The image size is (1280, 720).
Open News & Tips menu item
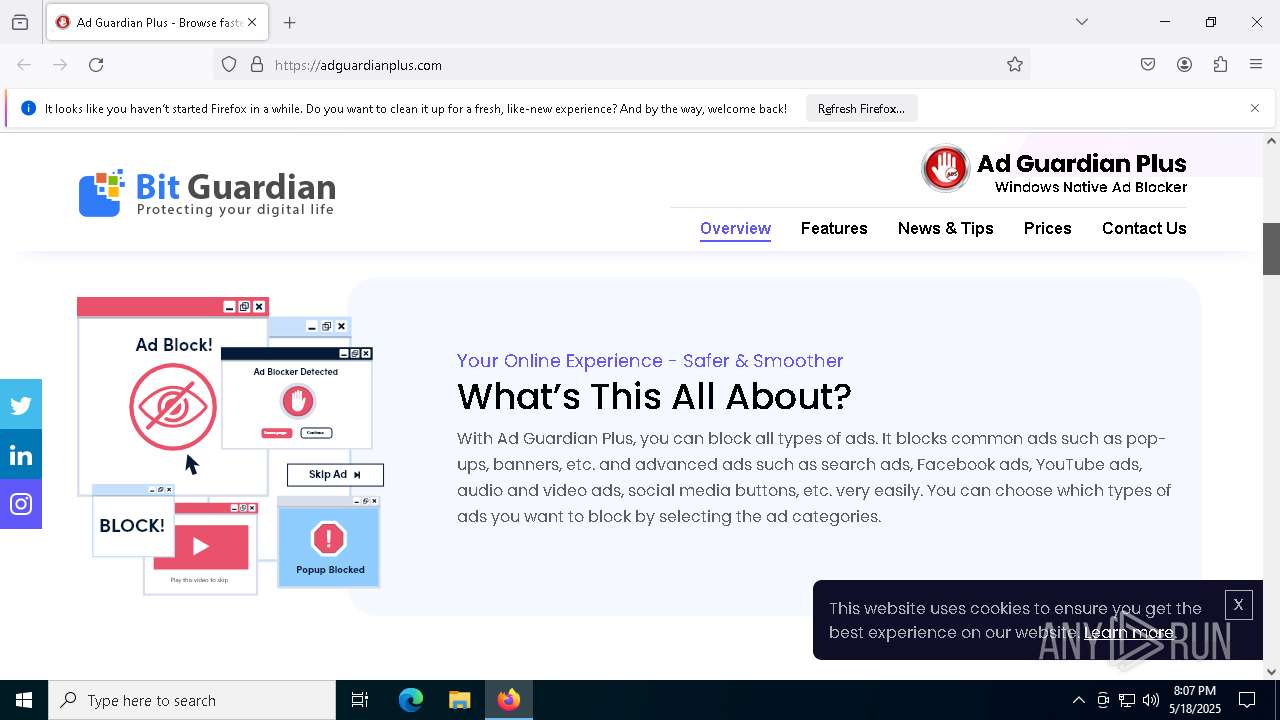pos(946,228)
